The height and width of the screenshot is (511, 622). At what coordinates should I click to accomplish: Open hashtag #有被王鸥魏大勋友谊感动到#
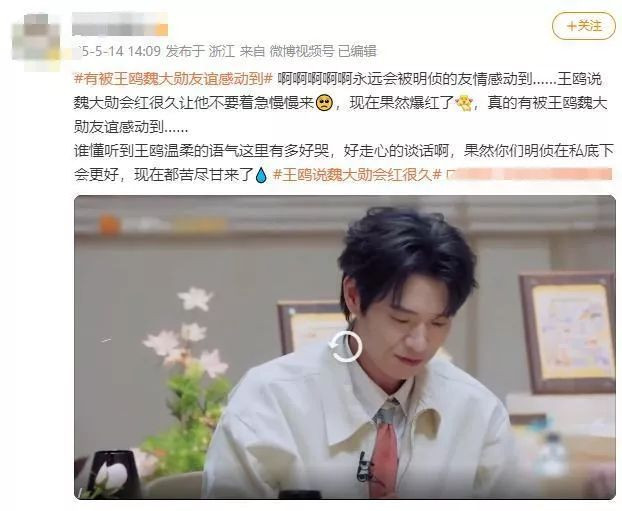coord(173,79)
